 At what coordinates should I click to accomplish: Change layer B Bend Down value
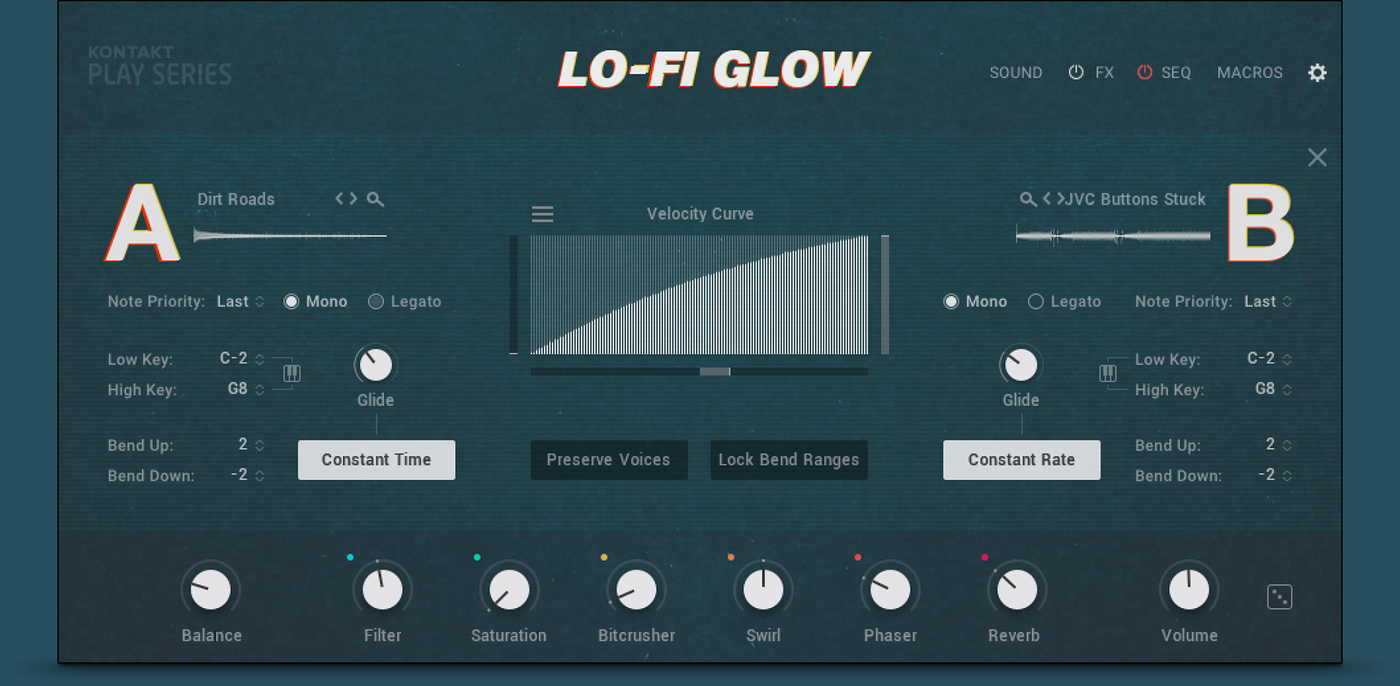[x=1274, y=475]
